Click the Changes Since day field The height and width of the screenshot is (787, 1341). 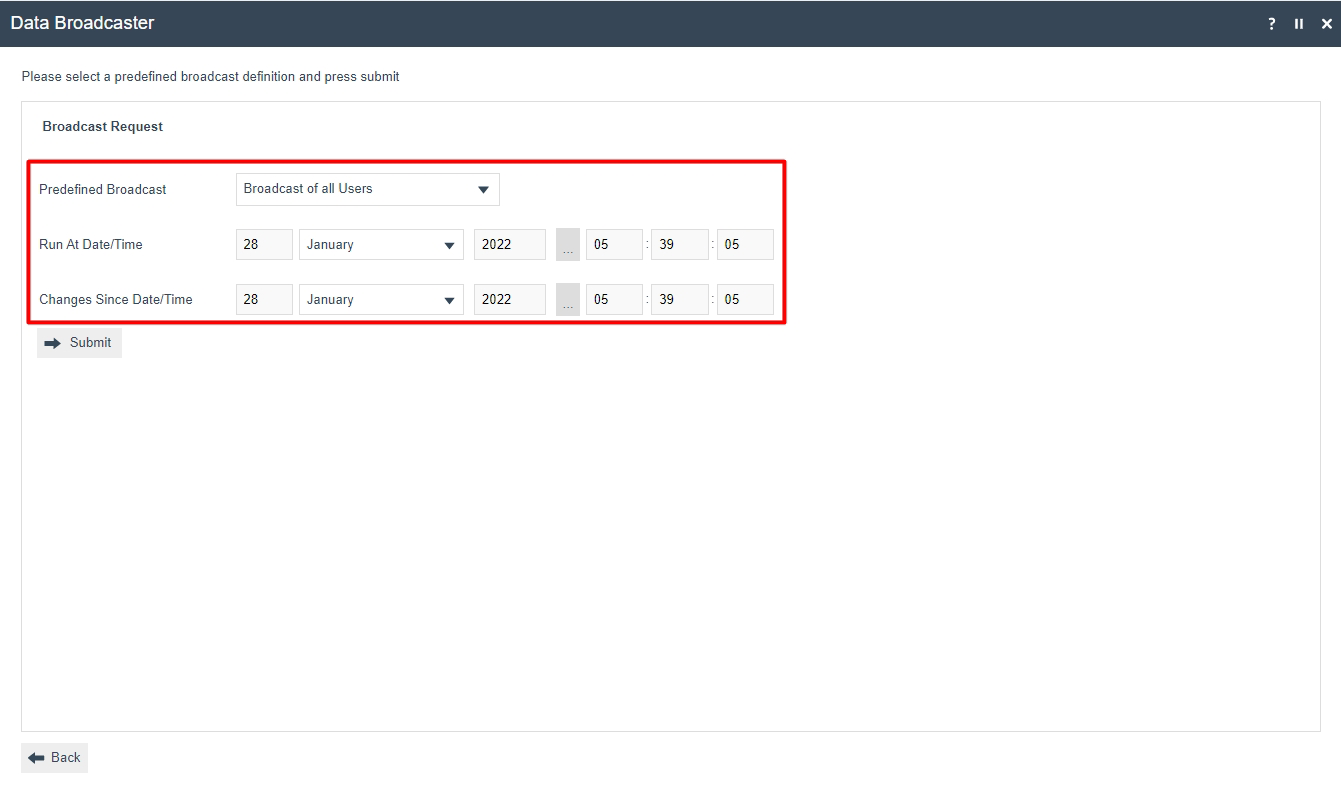pyautogui.click(x=264, y=300)
